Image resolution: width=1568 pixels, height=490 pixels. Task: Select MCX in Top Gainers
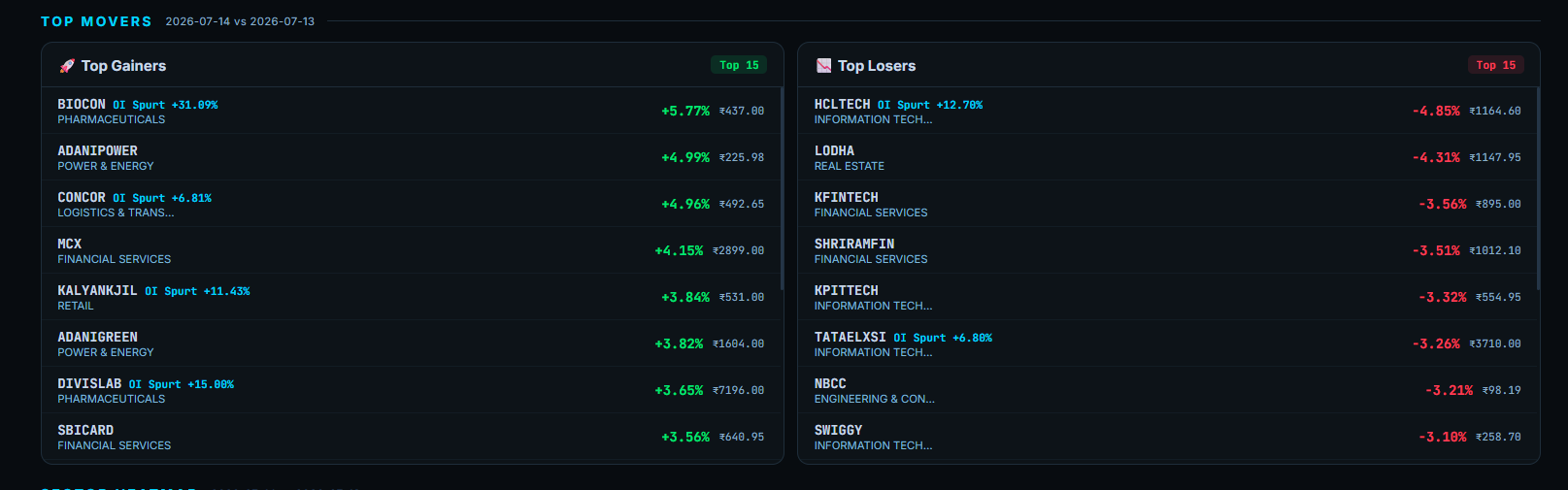[x=69, y=245]
